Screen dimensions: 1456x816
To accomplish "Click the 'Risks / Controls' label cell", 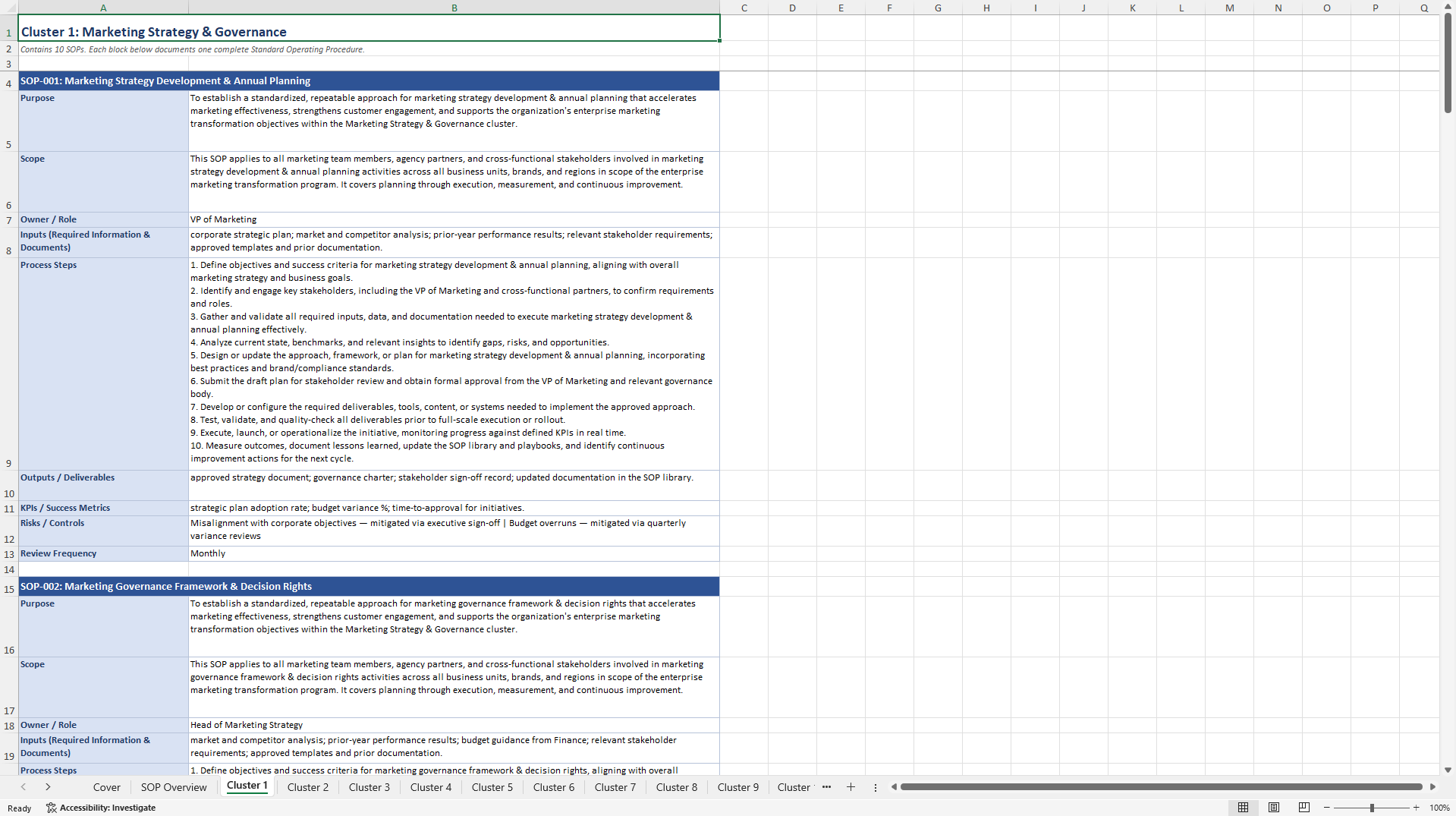I will [x=103, y=531].
